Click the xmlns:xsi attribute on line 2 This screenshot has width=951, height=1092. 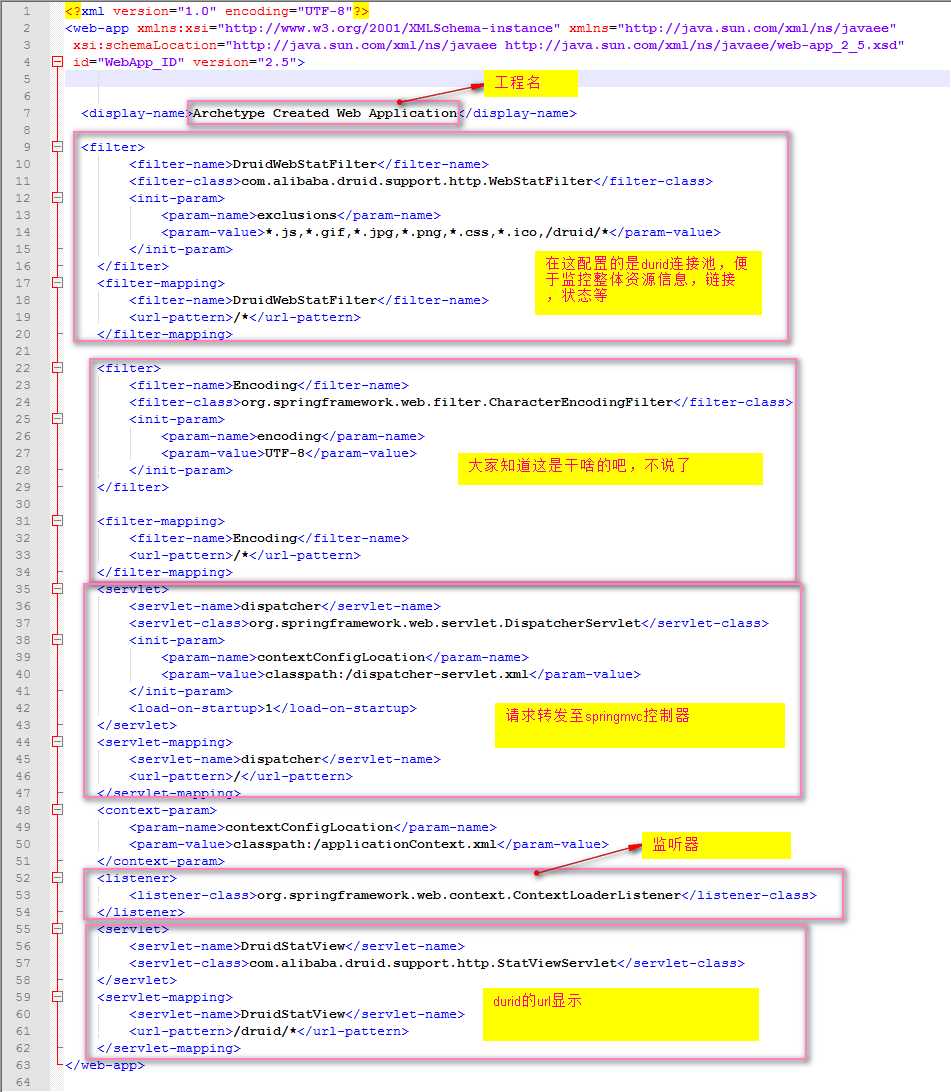click(348, 28)
